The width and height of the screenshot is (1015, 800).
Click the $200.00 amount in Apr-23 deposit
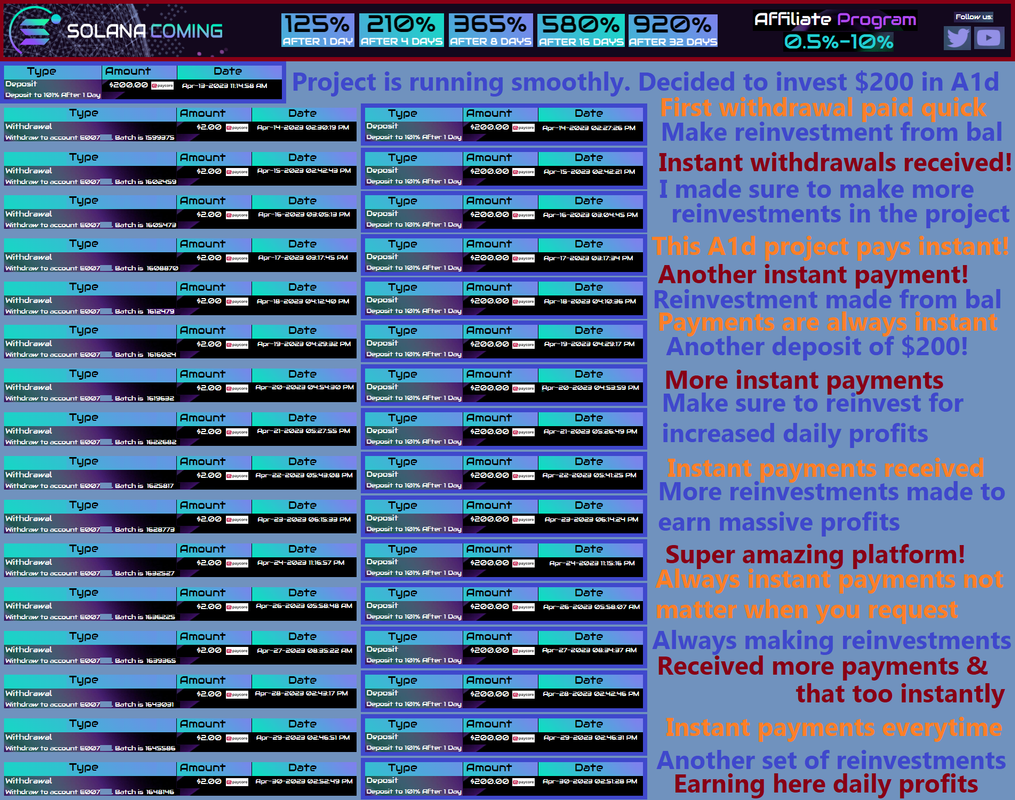coord(489,519)
